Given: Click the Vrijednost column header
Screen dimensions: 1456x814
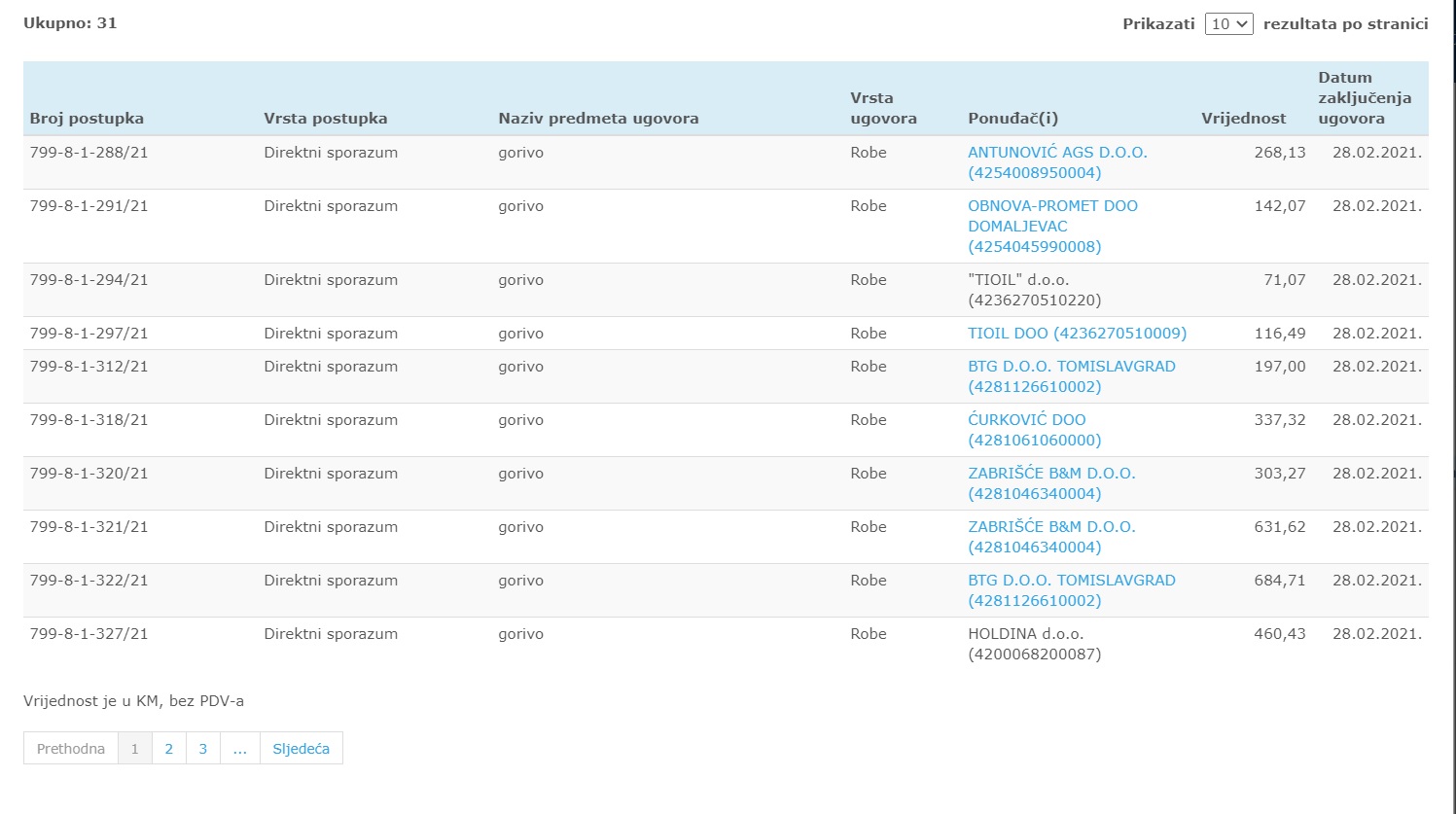Looking at the screenshot, I should 1243,118.
